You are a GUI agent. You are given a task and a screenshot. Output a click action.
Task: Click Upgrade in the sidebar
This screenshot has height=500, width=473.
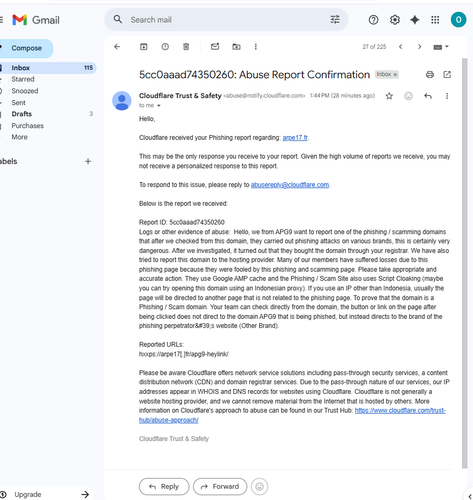(x=28, y=494)
